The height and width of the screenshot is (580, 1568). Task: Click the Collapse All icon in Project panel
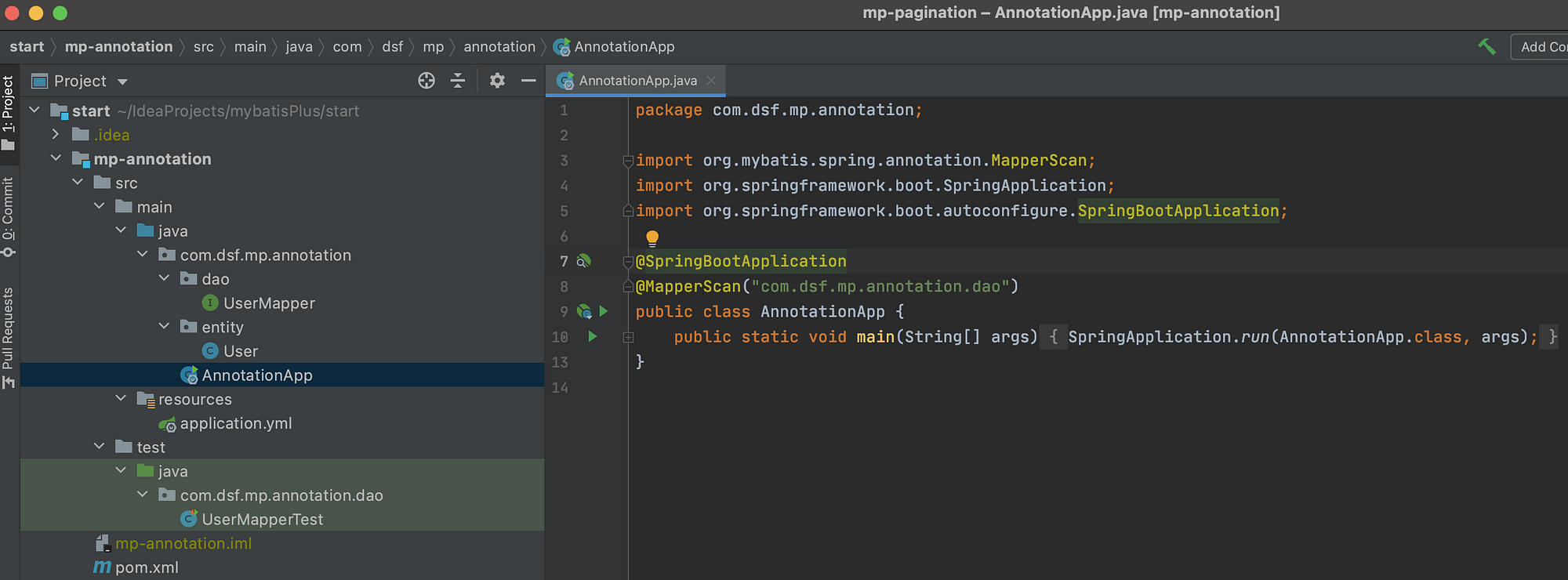pos(458,81)
